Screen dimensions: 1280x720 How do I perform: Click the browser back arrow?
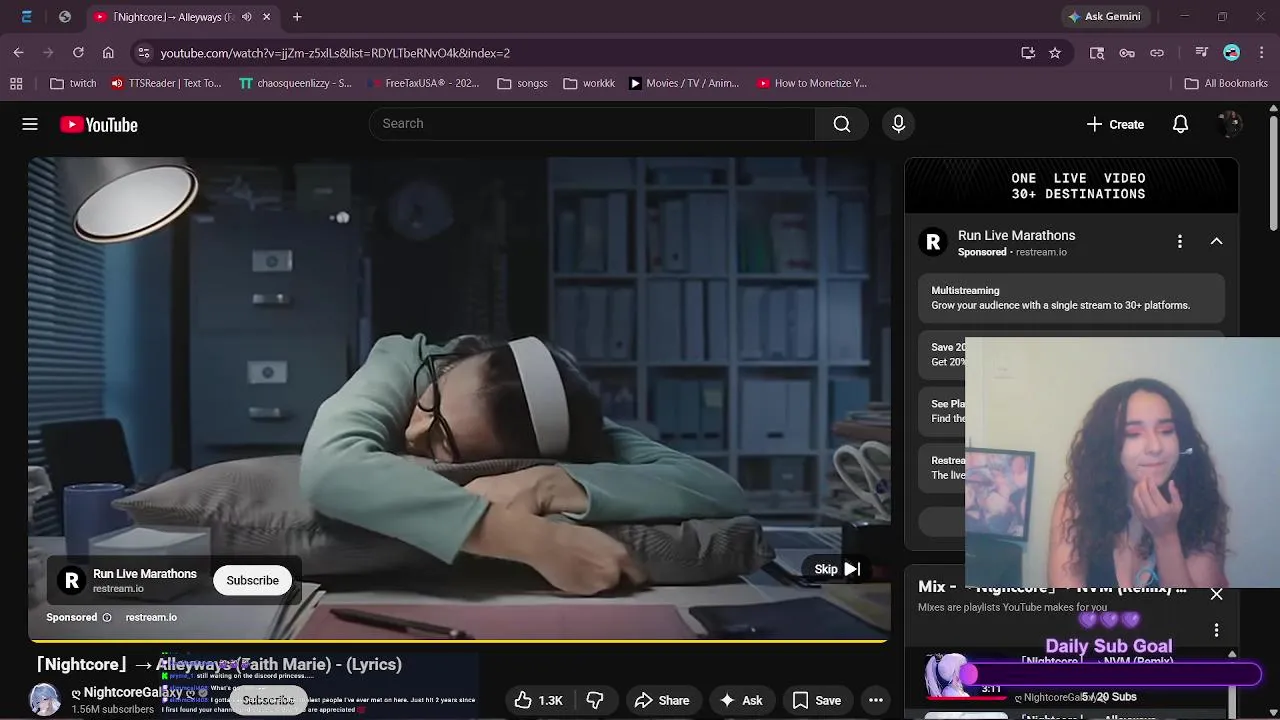(x=18, y=53)
